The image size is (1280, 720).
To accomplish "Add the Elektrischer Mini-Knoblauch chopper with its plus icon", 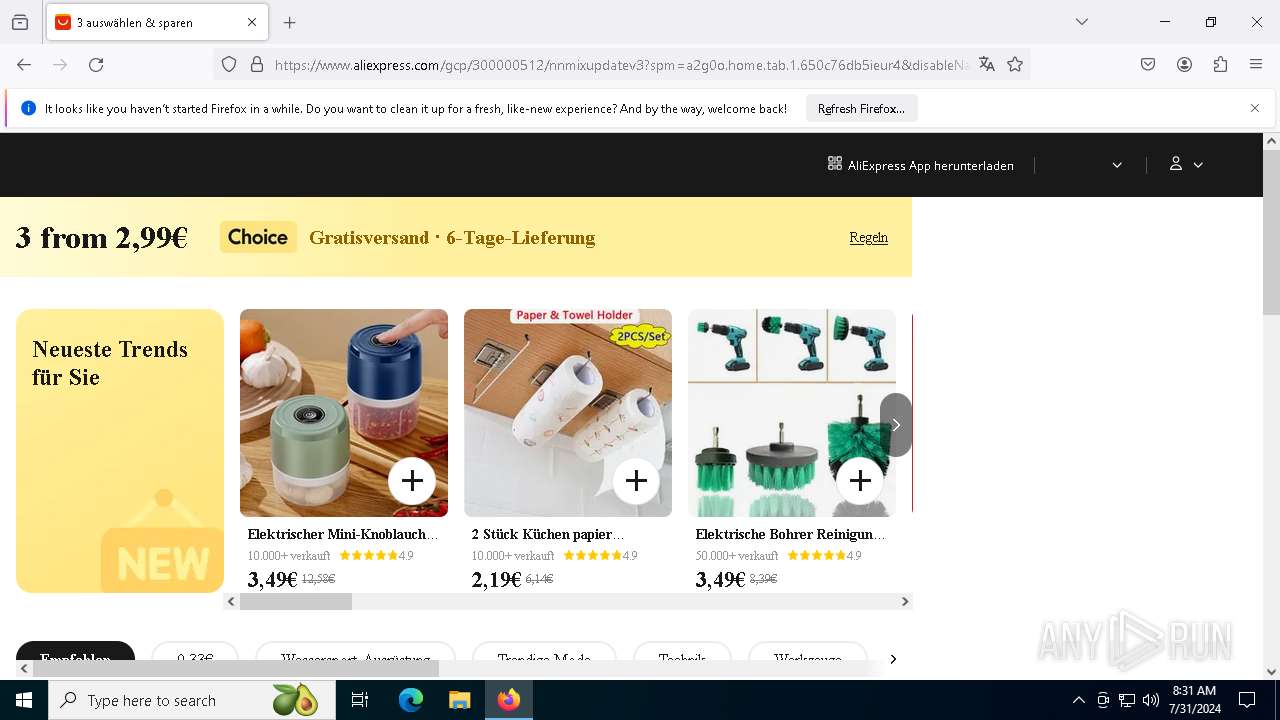I will pyautogui.click(x=412, y=481).
